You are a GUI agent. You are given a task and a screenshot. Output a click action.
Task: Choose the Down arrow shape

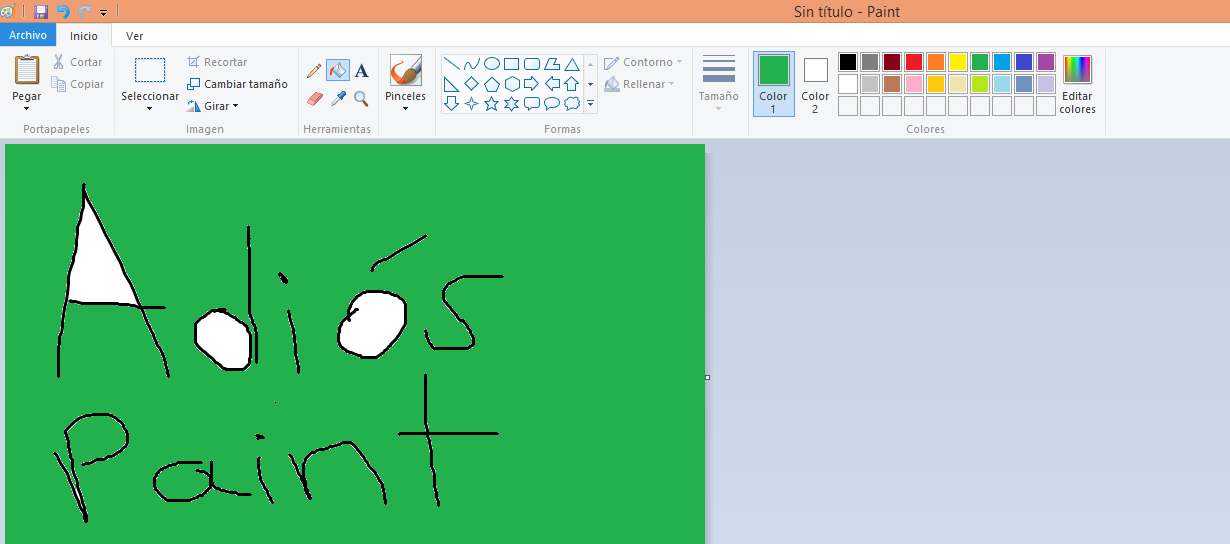click(451, 103)
